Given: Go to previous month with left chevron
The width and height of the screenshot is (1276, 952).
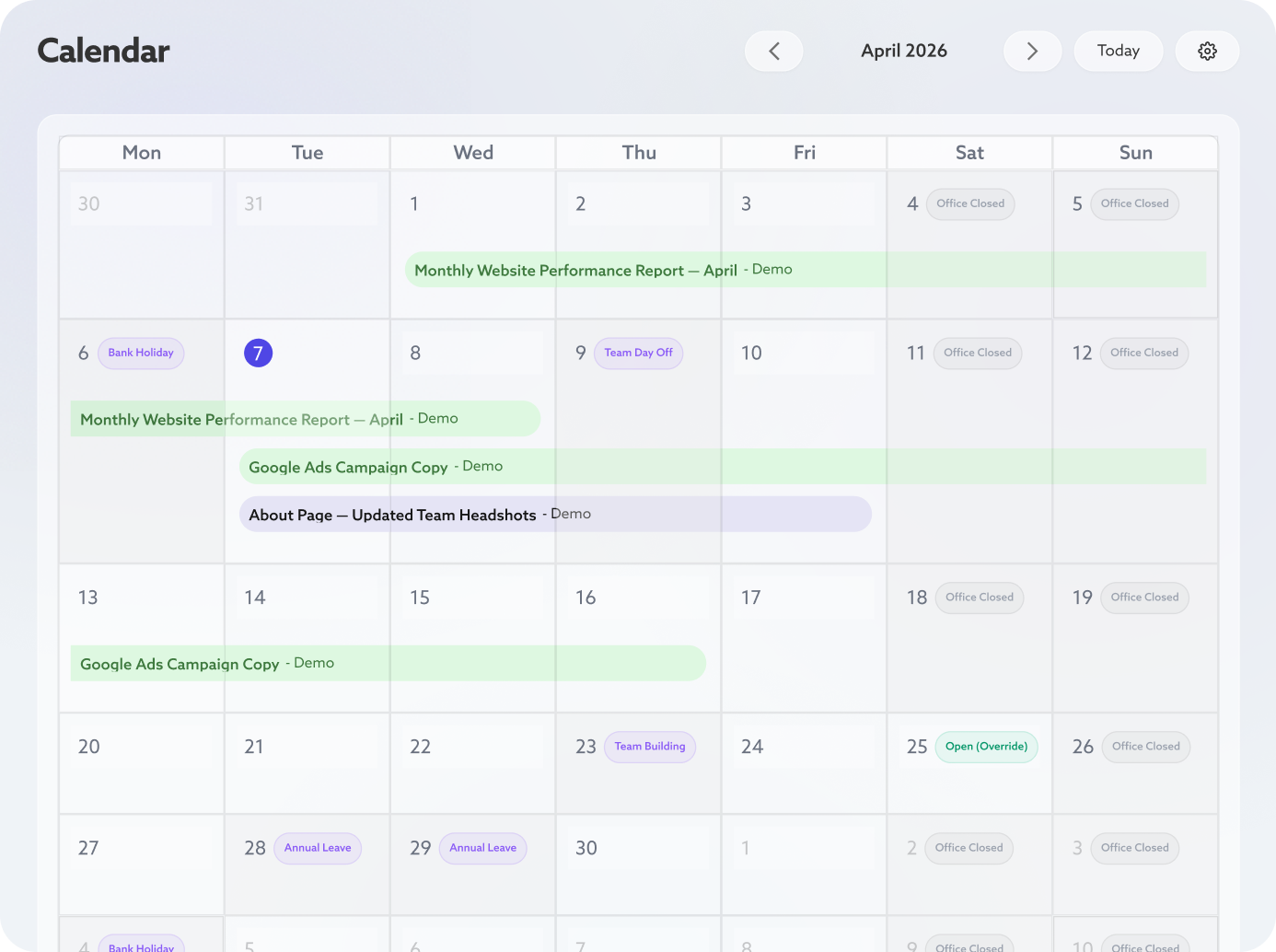Looking at the screenshot, I should click(x=773, y=51).
